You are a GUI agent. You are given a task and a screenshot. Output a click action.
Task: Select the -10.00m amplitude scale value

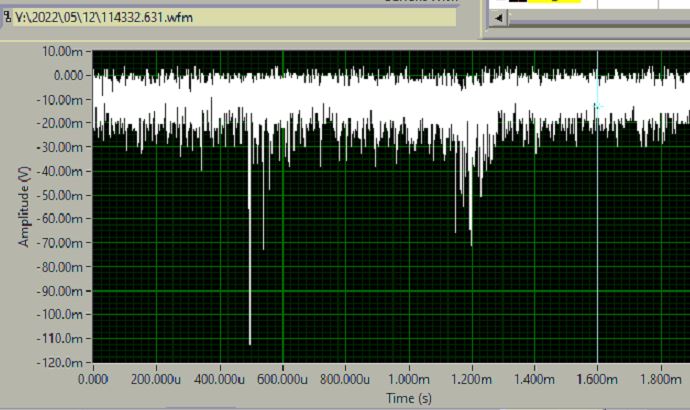pyautogui.click(x=60, y=100)
